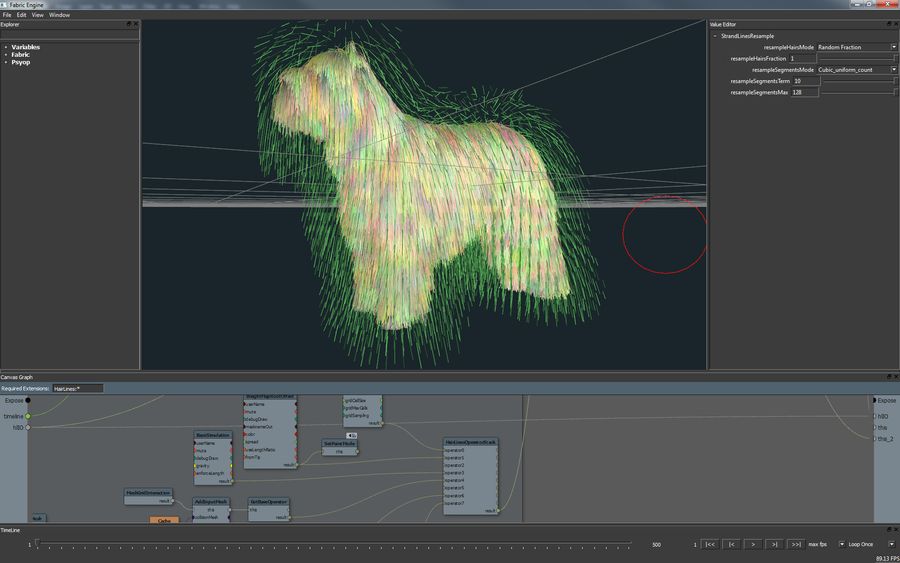Close the Explorer panel

pyautogui.click(x=136, y=24)
